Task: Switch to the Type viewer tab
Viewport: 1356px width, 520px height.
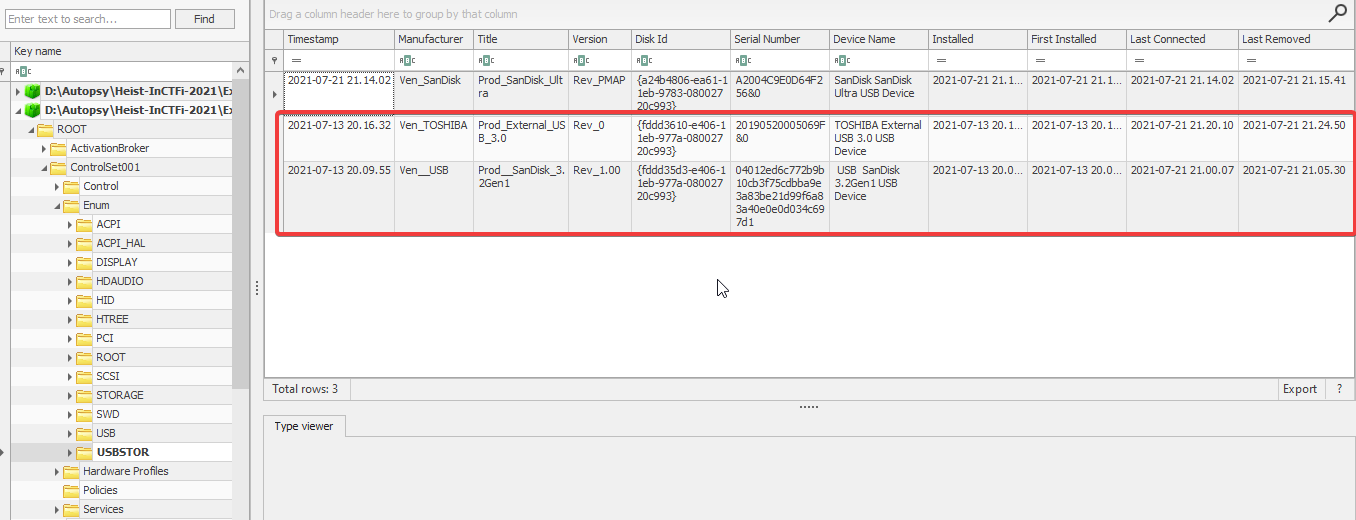Action: [x=304, y=426]
